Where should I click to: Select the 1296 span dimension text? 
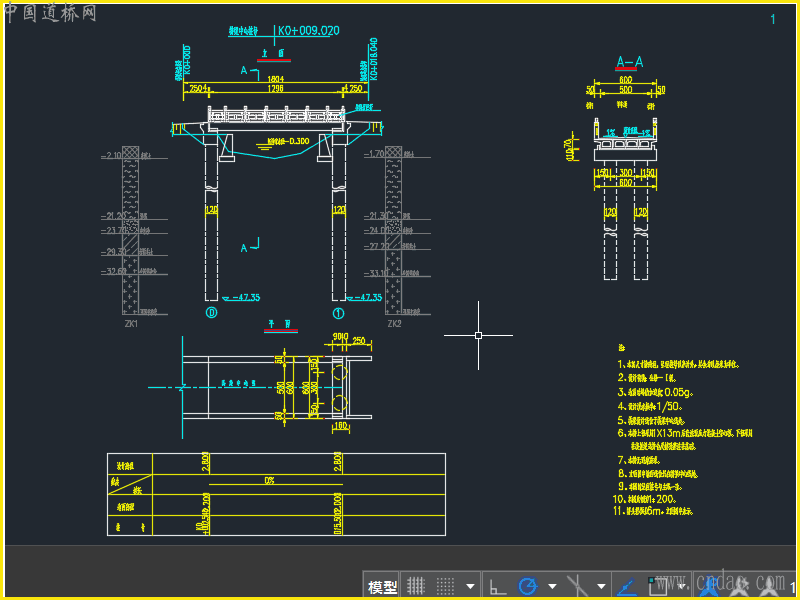tap(275, 89)
